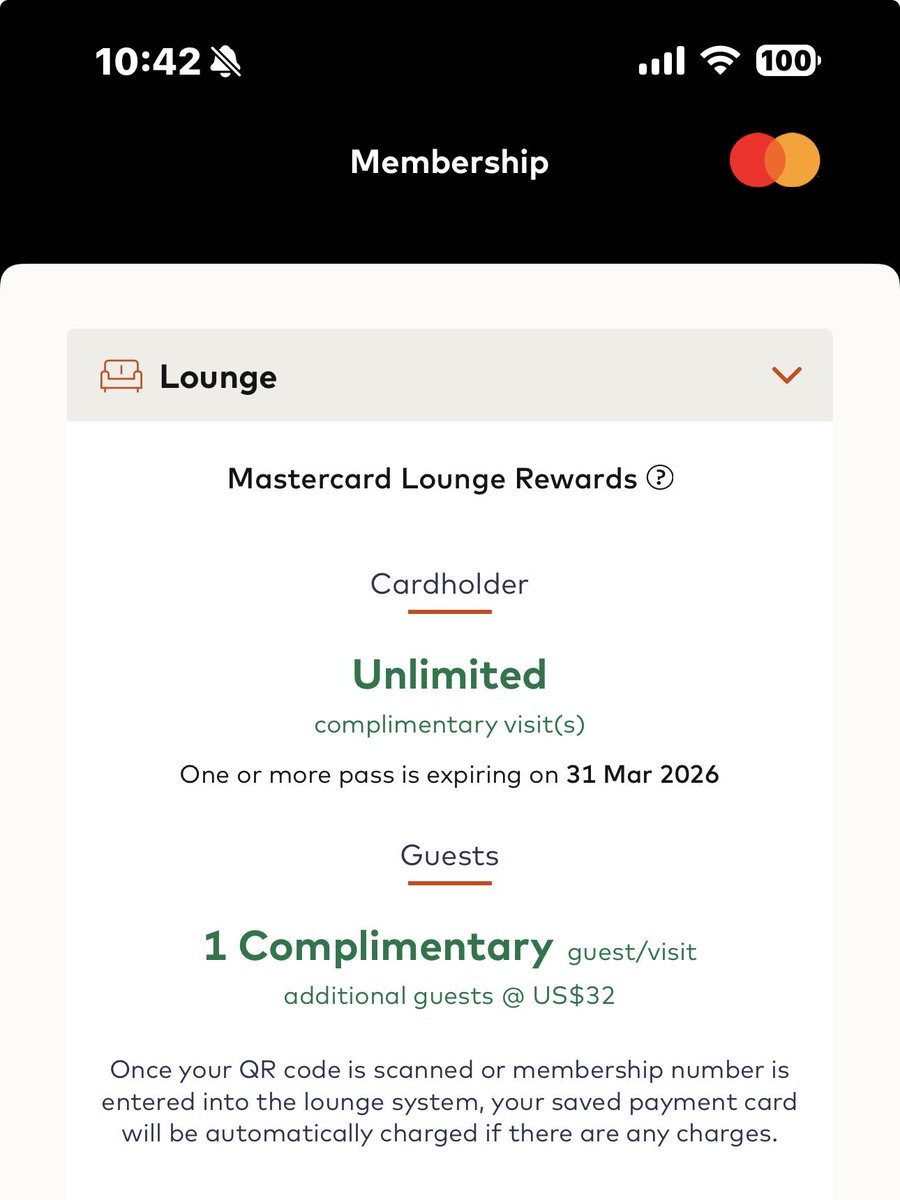
Task: Tap the Membership page title
Action: [450, 161]
